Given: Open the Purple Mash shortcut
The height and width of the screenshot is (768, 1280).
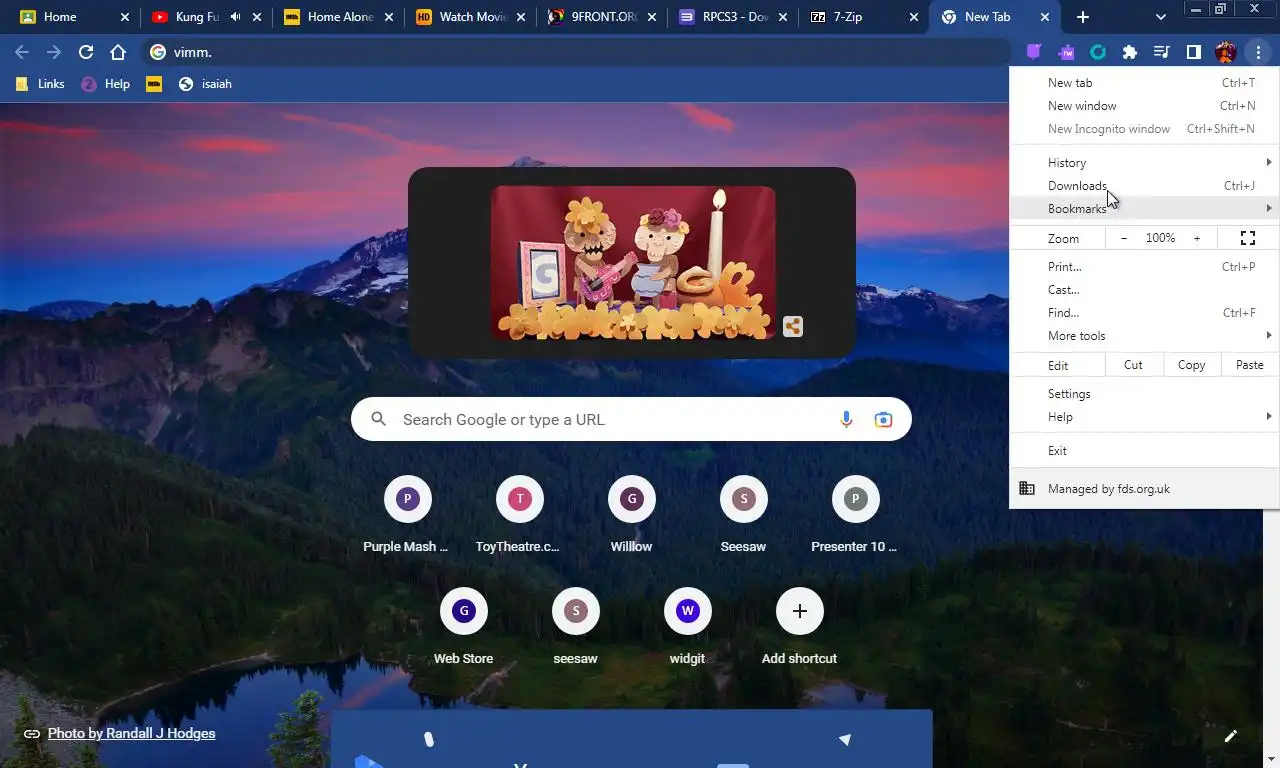Looking at the screenshot, I should coord(407,516).
